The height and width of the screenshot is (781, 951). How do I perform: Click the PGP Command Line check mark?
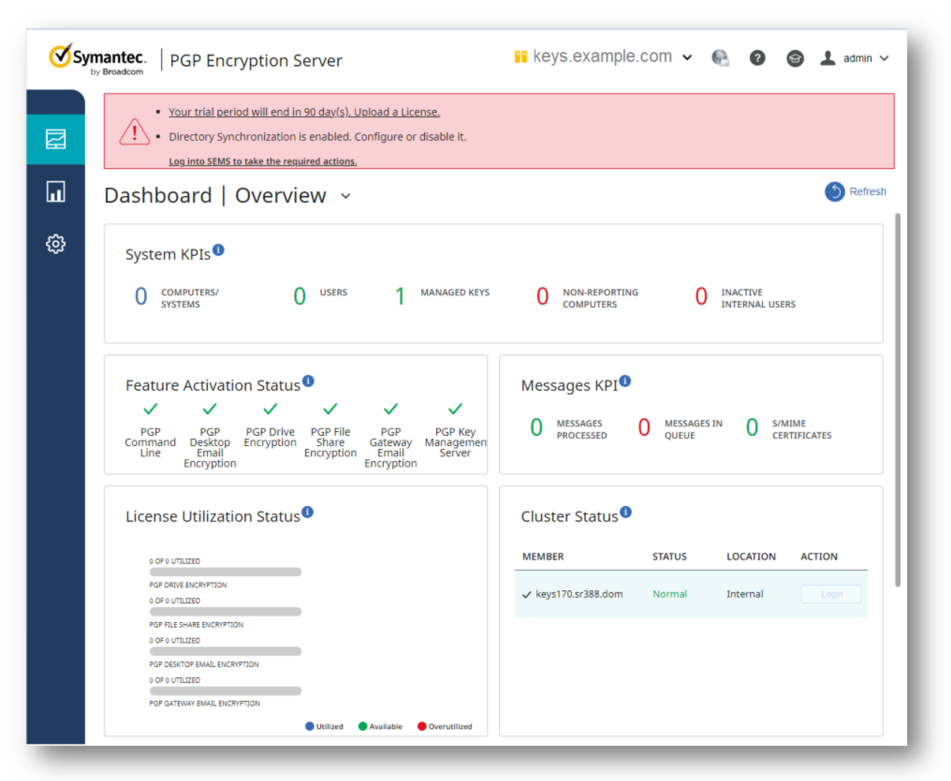tap(150, 409)
